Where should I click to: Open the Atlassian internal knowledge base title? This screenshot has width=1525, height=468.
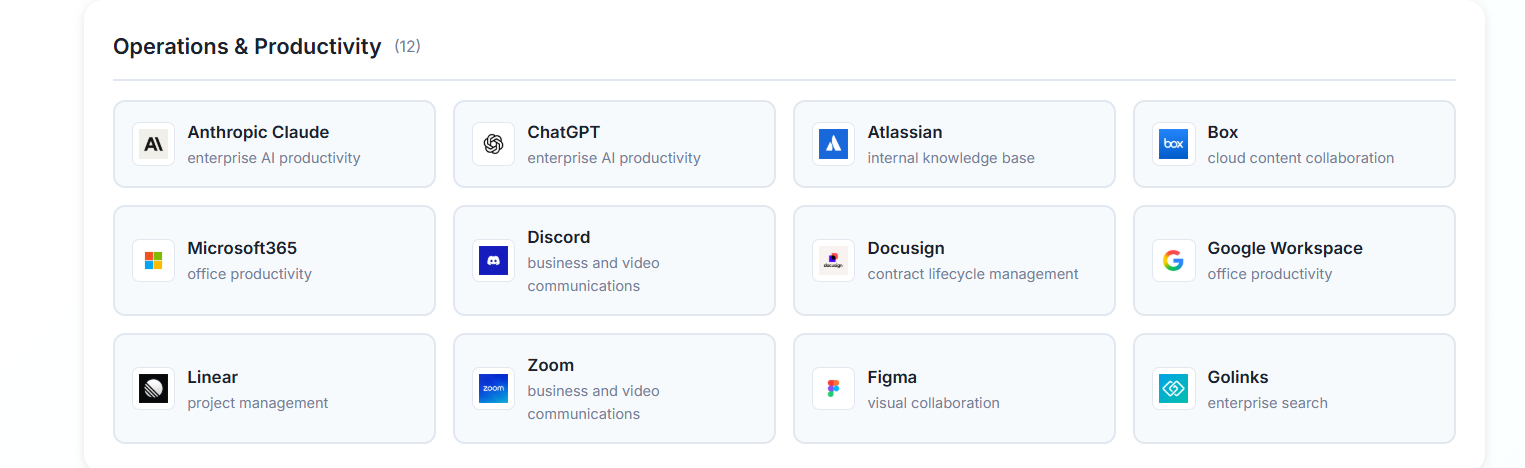click(904, 132)
